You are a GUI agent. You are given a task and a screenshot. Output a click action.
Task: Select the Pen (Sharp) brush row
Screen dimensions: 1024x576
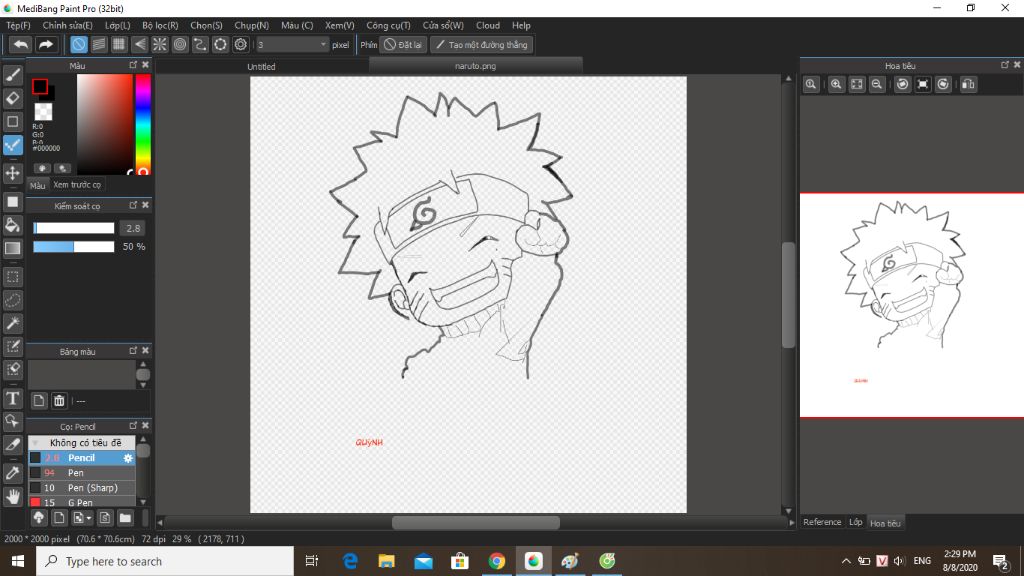[x=82, y=488]
